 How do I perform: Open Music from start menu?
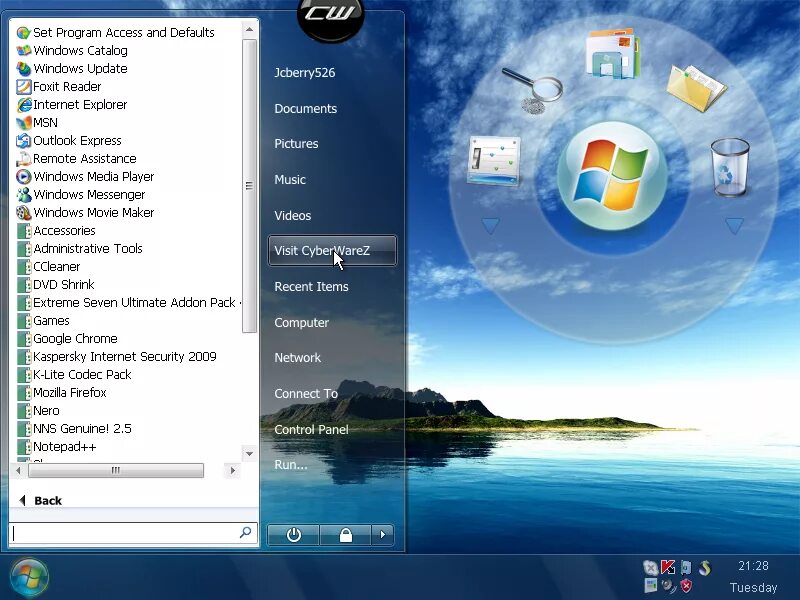coord(290,180)
